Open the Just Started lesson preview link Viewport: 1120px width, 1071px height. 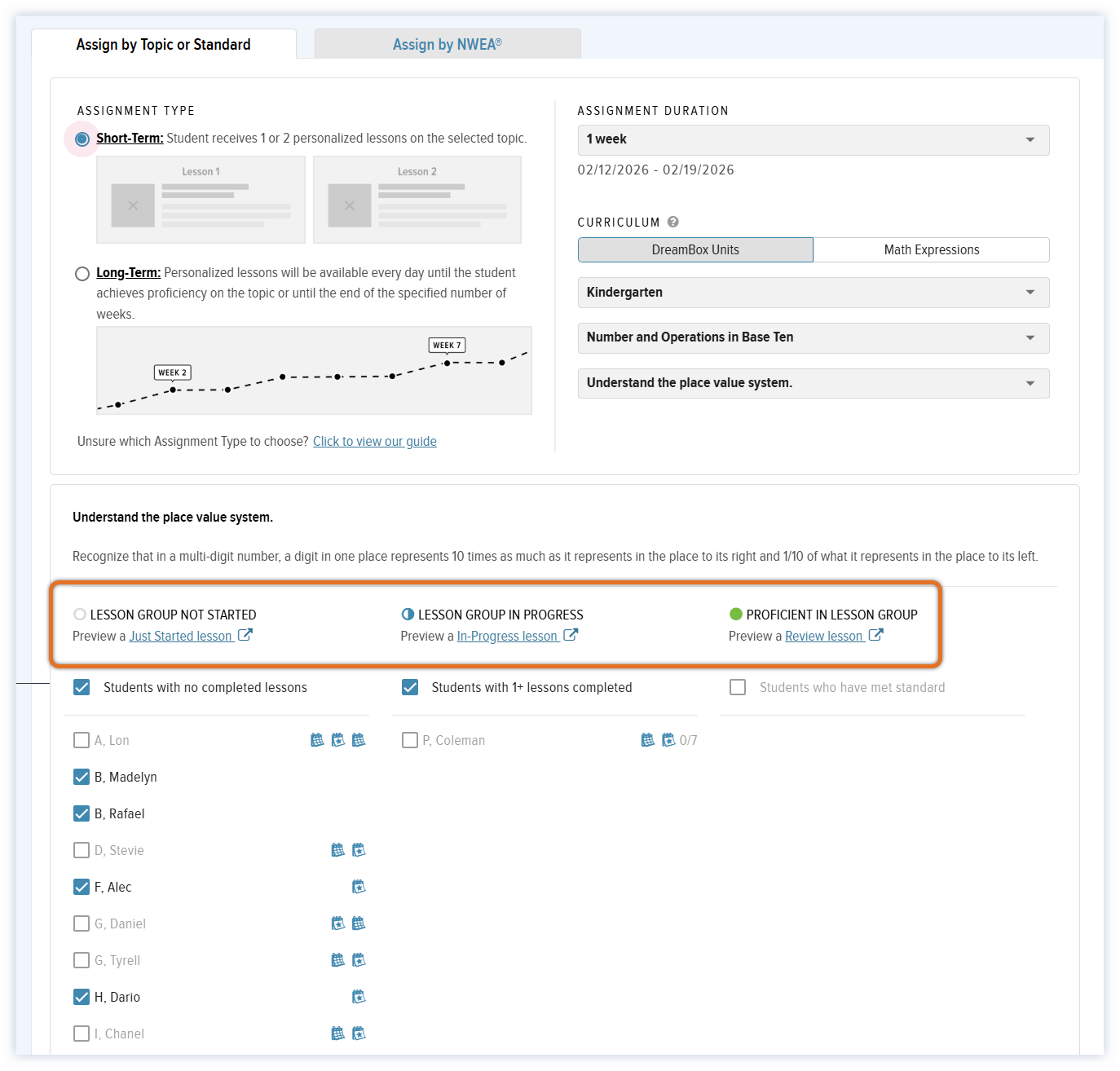tap(181, 637)
